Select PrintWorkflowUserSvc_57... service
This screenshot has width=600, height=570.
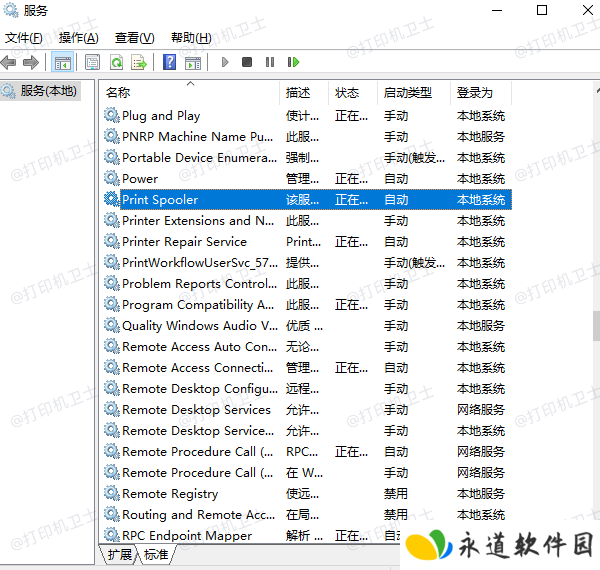tap(200, 263)
